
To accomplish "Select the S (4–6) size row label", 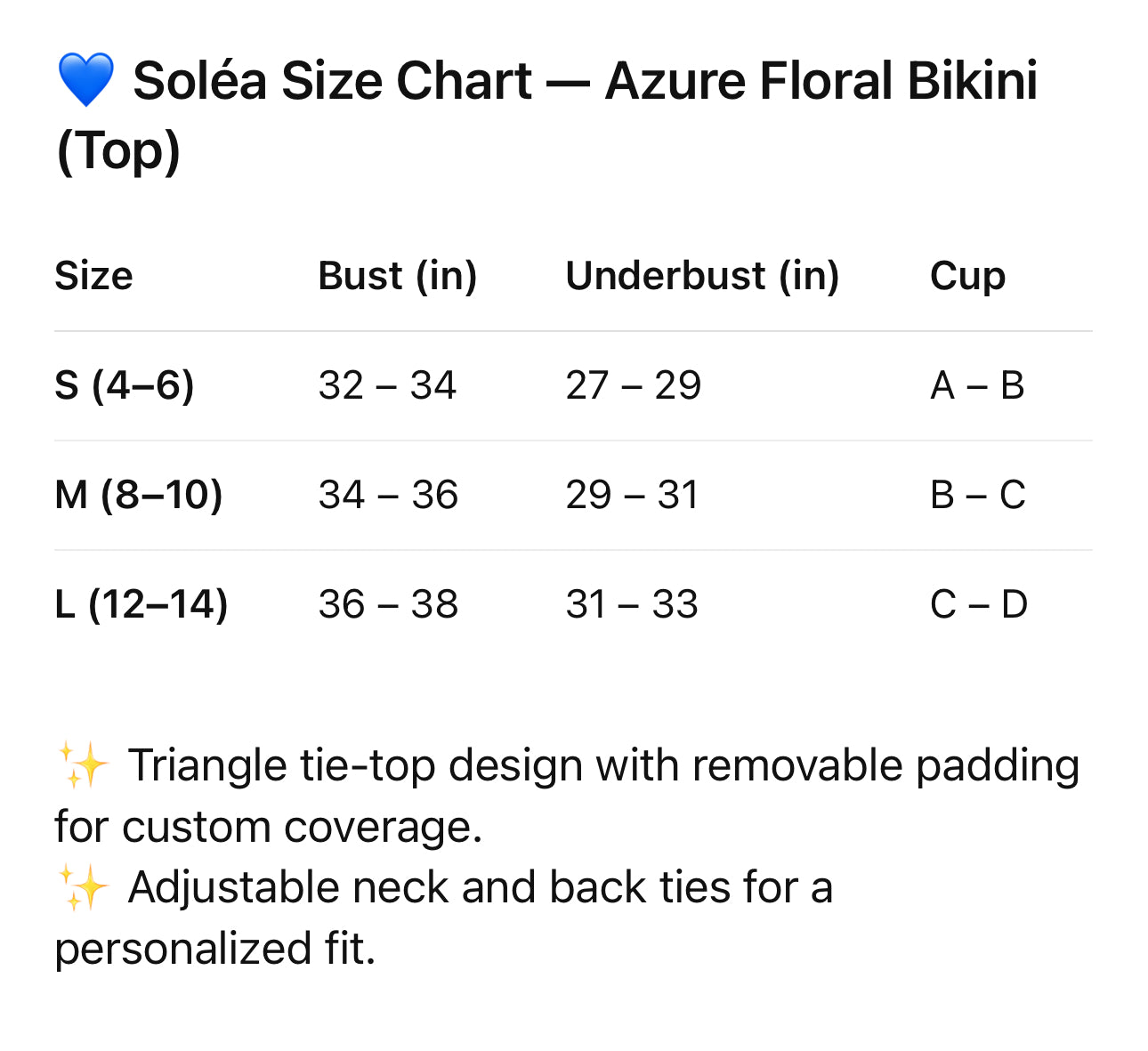I will (124, 385).
